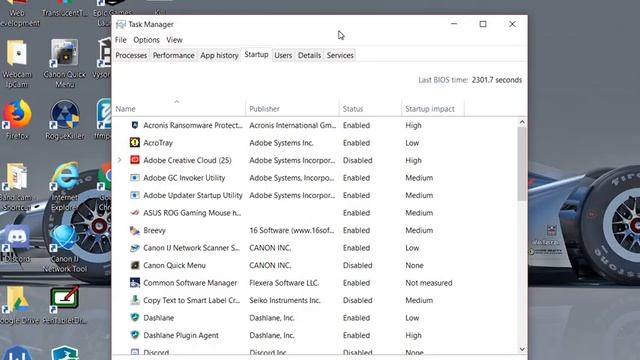Select the Internet Explorer desktop icon
The width and height of the screenshot is (640, 360).
click(x=65, y=187)
